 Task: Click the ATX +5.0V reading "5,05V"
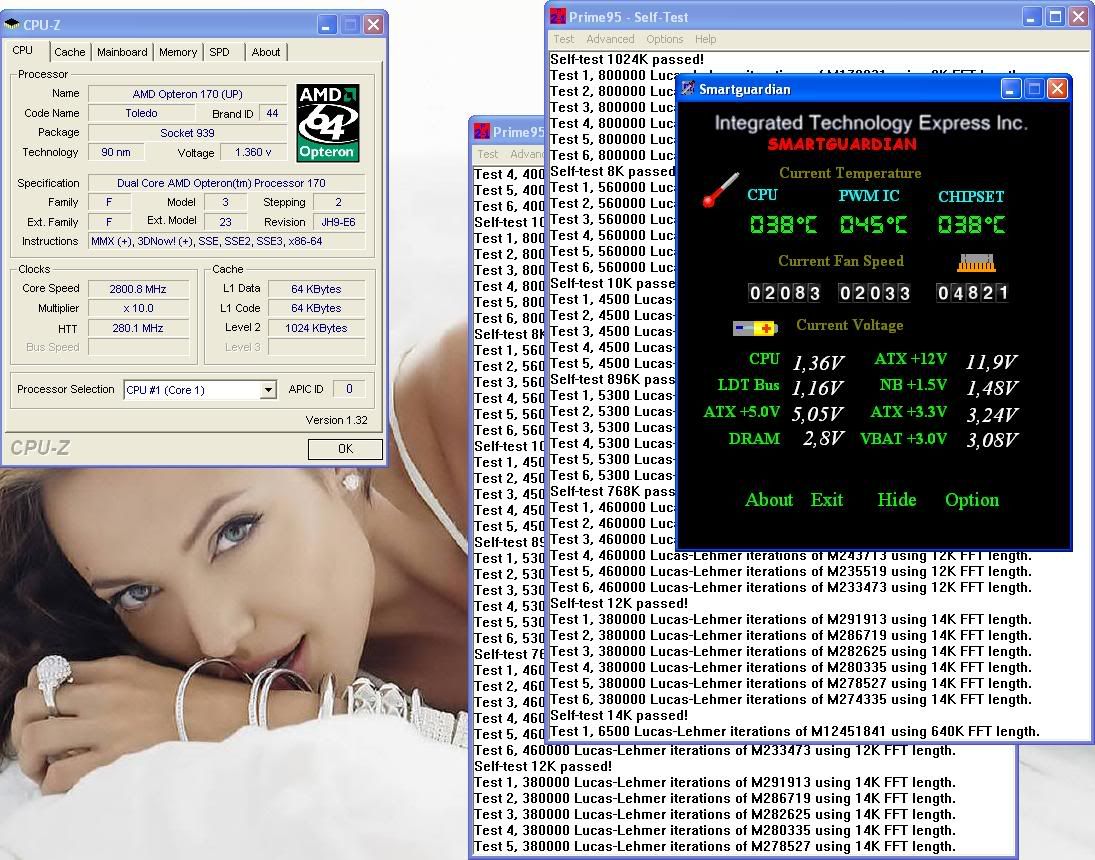817,414
